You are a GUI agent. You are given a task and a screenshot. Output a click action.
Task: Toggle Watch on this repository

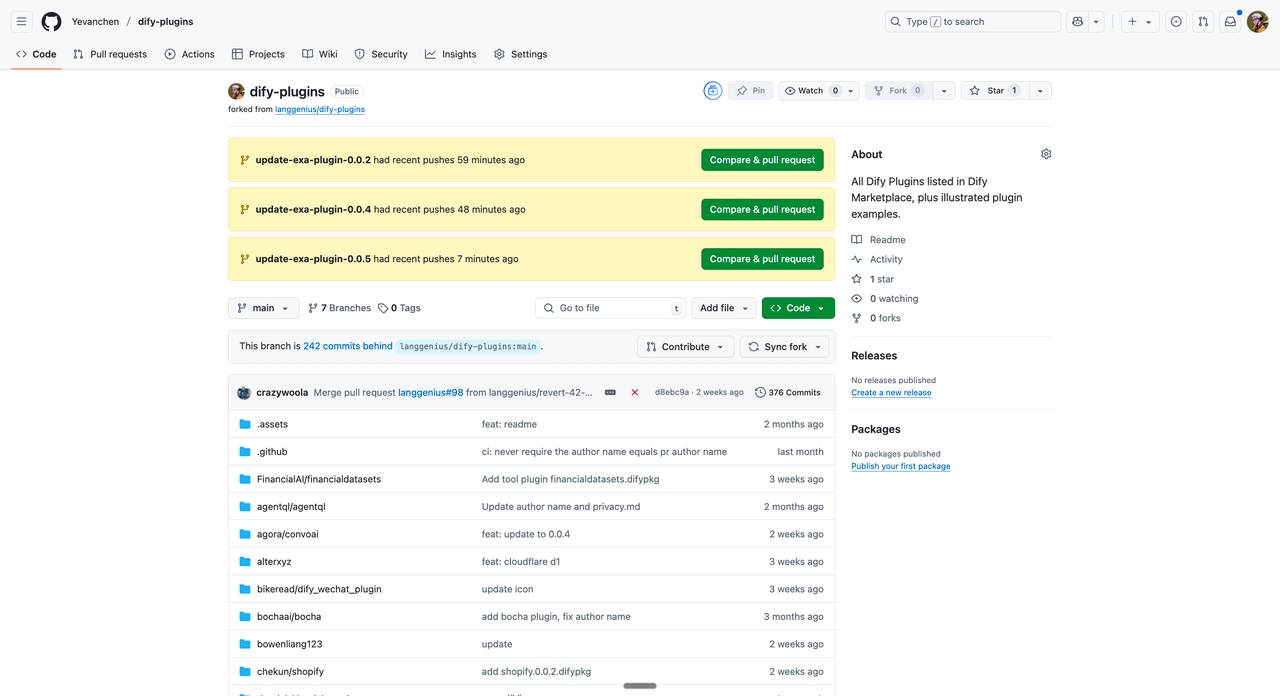[x=811, y=91]
